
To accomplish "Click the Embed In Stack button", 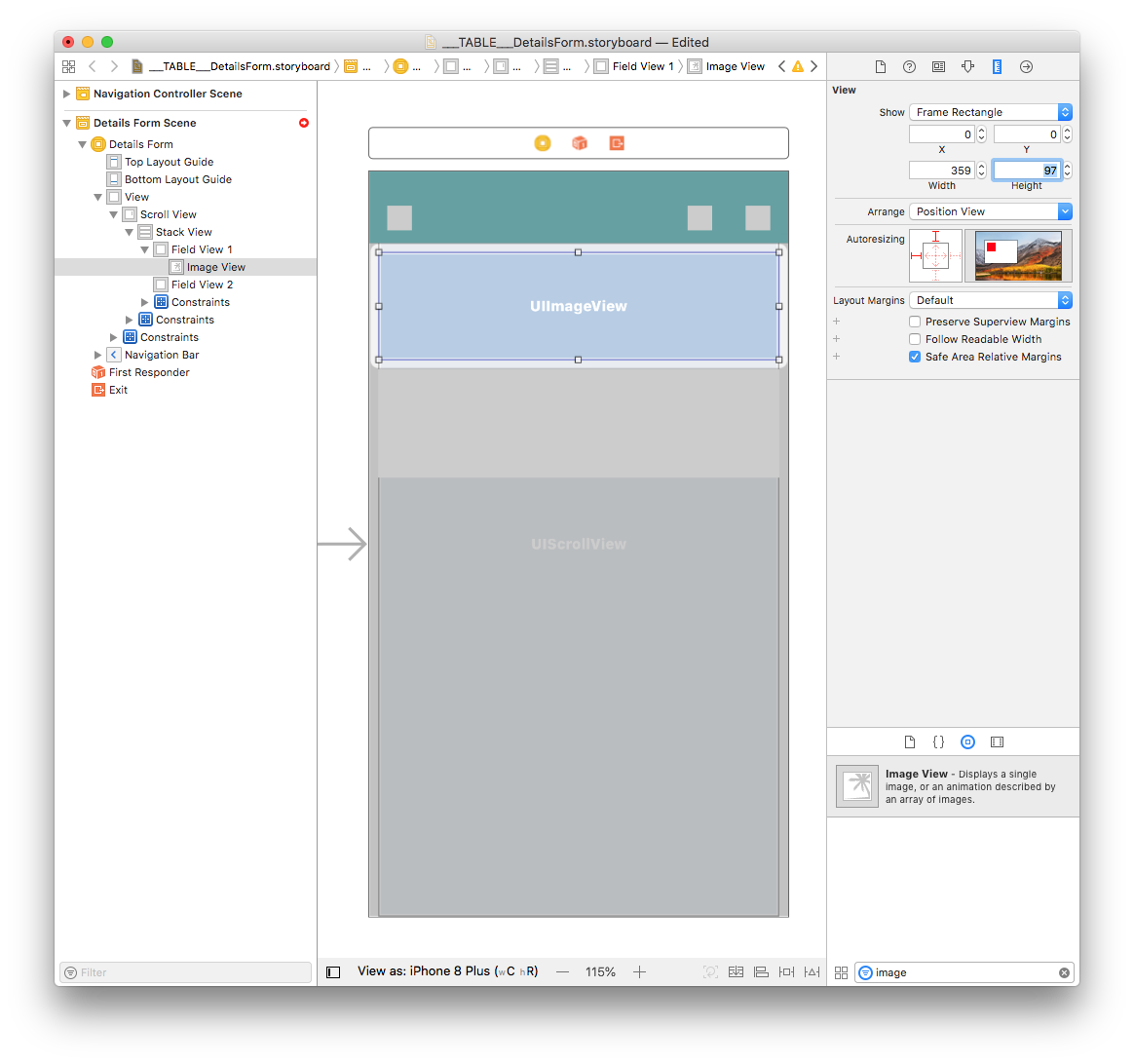I will [737, 972].
